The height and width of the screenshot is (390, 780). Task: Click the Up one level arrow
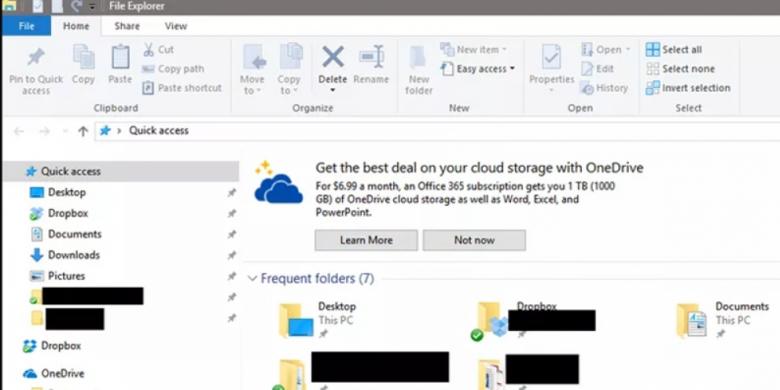click(83, 131)
